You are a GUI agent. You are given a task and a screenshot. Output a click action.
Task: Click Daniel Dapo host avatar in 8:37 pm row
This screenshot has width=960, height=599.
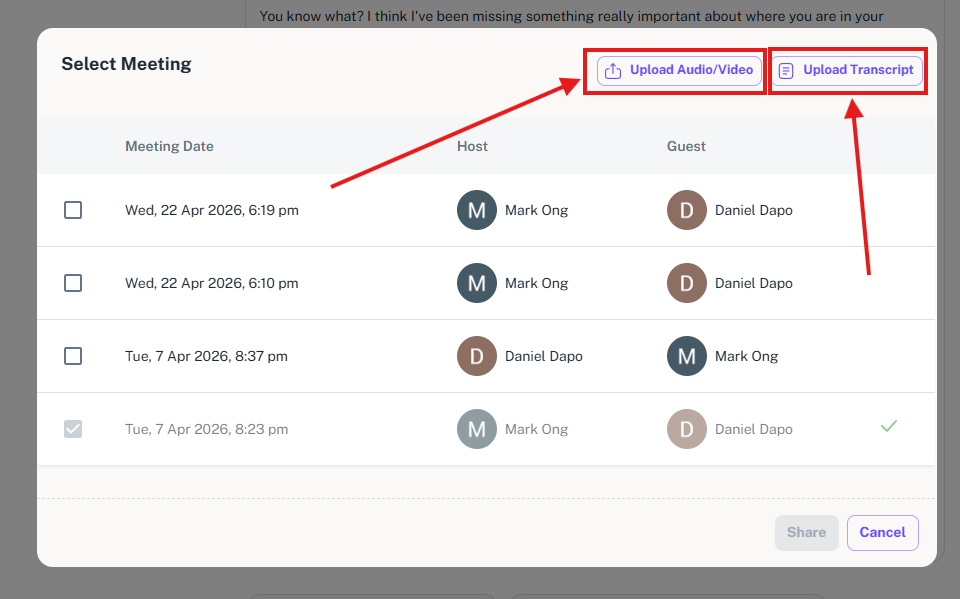476,356
